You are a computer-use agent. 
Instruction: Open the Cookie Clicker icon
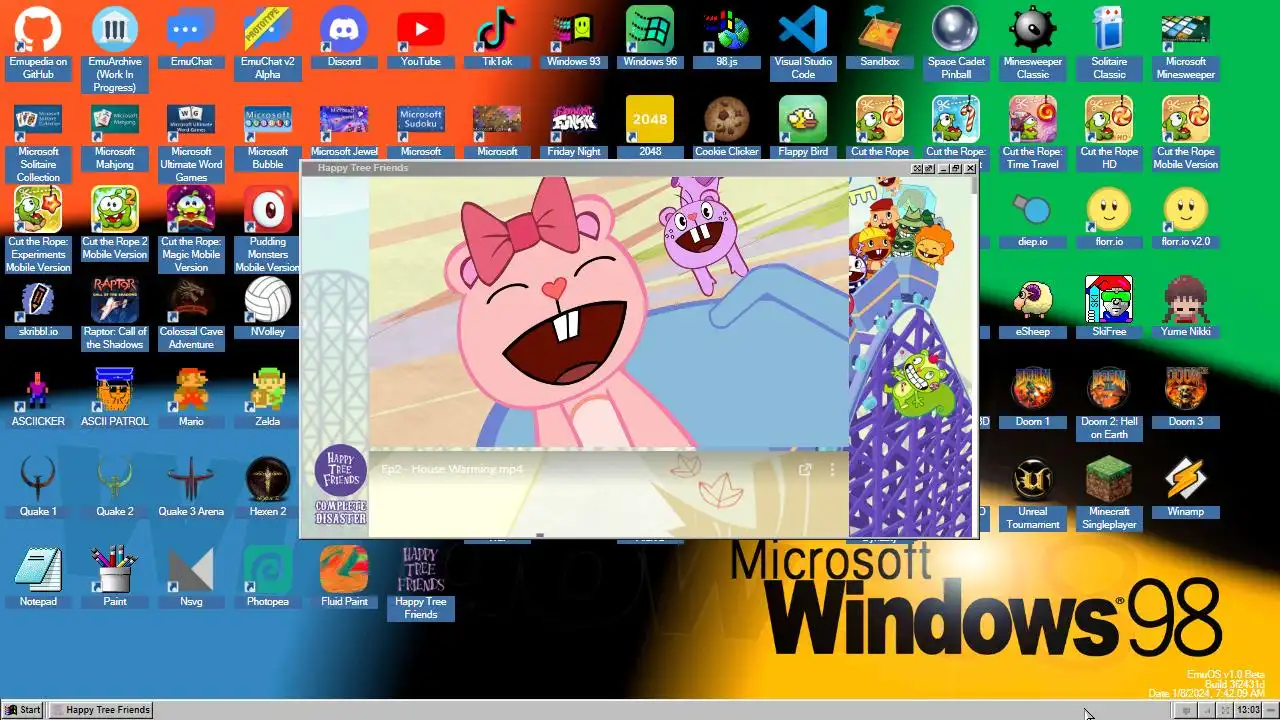point(727,127)
